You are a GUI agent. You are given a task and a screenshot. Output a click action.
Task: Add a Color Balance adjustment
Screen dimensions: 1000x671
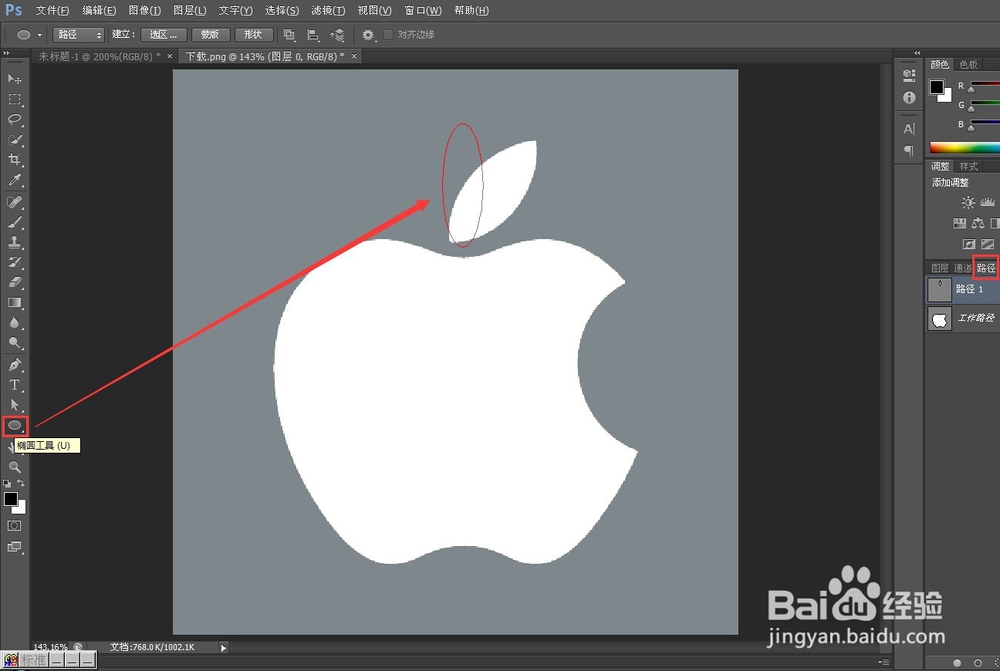tap(978, 223)
